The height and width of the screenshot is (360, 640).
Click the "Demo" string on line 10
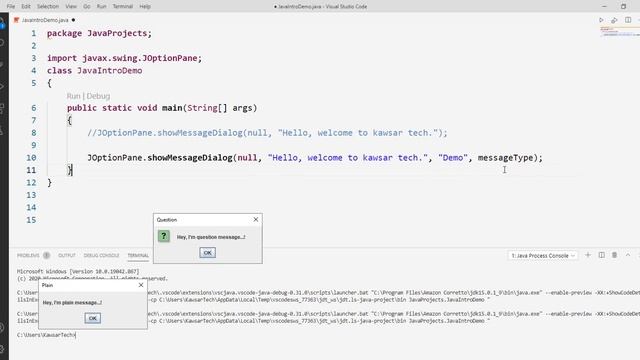(453, 158)
